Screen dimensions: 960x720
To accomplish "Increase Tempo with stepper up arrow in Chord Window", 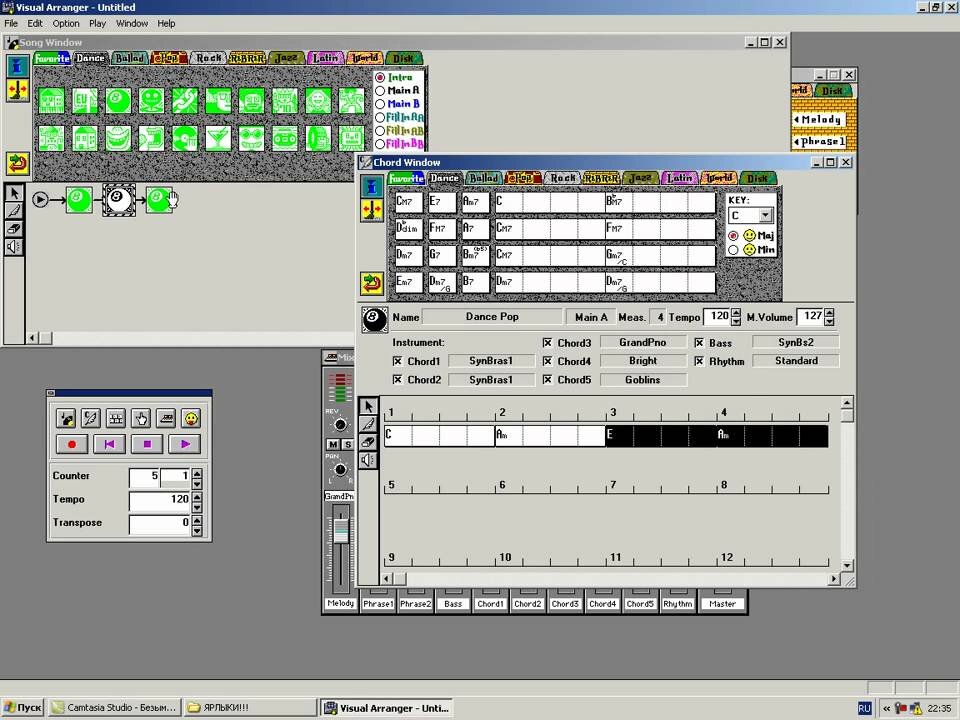I will (736, 313).
